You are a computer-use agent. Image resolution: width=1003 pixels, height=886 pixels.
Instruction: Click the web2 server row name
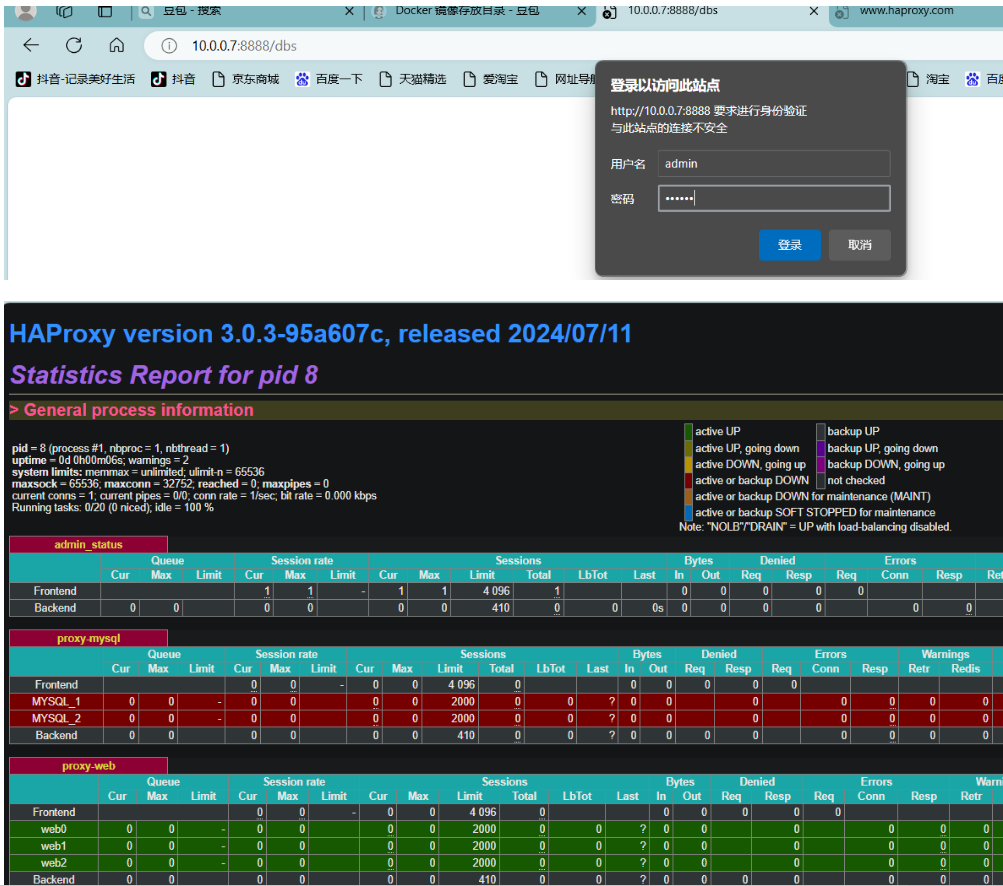point(54,863)
